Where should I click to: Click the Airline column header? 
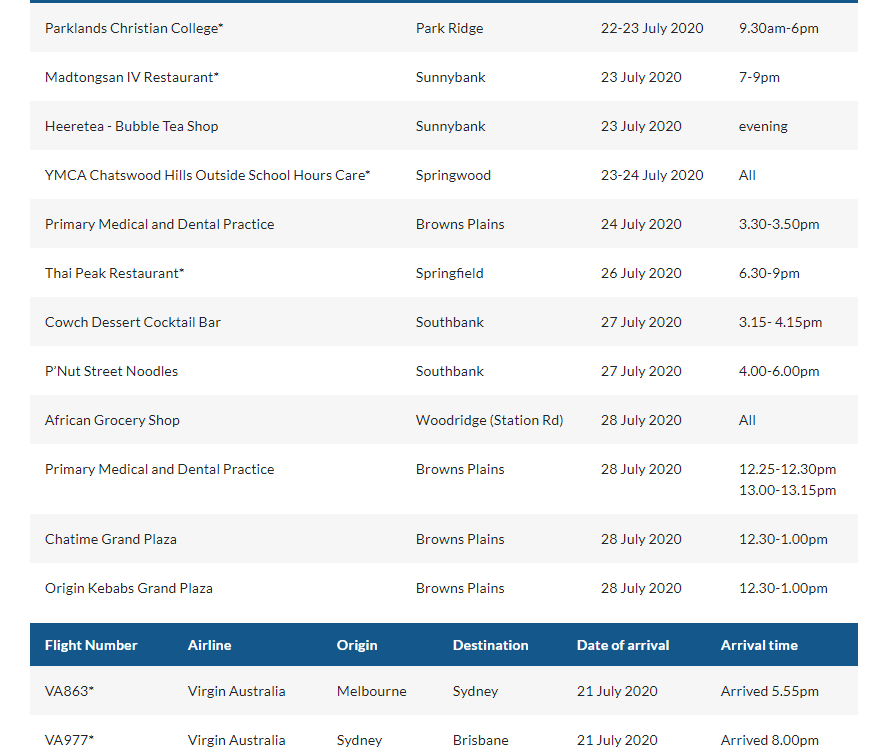(209, 645)
